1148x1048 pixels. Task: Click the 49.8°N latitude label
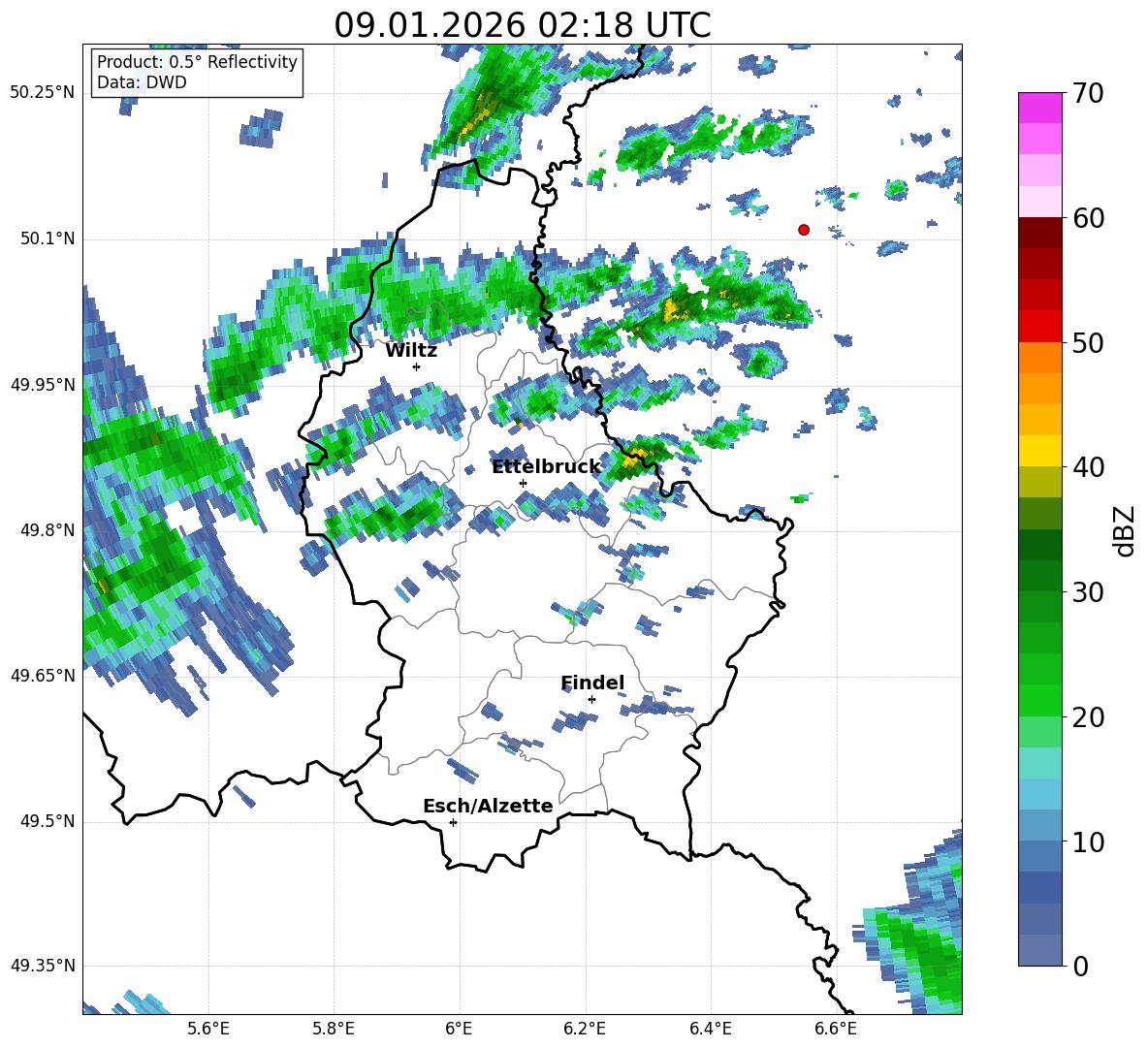click(48, 530)
